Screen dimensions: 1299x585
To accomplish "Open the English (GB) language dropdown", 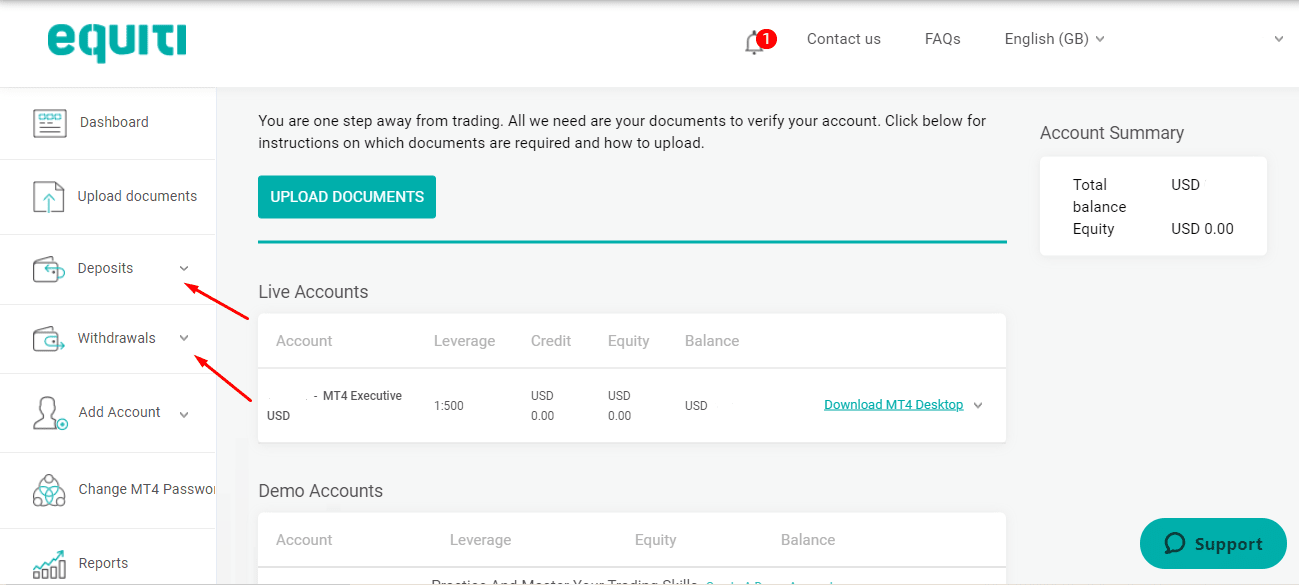I will pos(1055,39).
